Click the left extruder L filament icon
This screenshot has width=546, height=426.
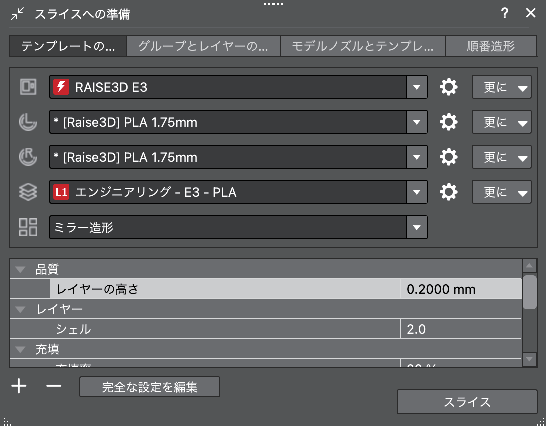tap(28, 122)
